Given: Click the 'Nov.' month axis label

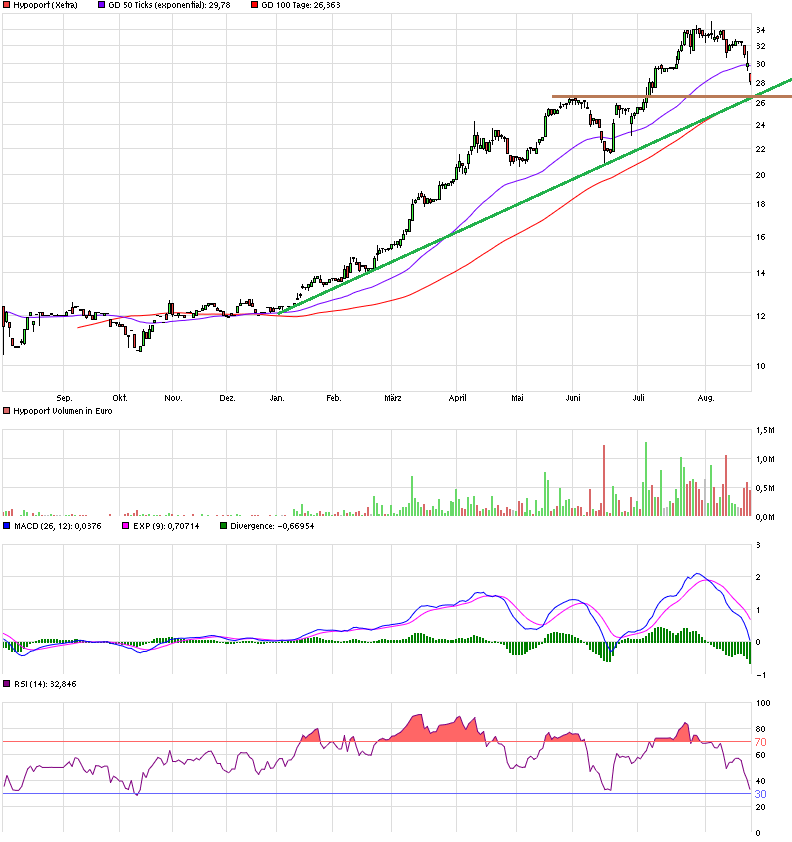Looking at the screenshot, I should click(173, 398).
